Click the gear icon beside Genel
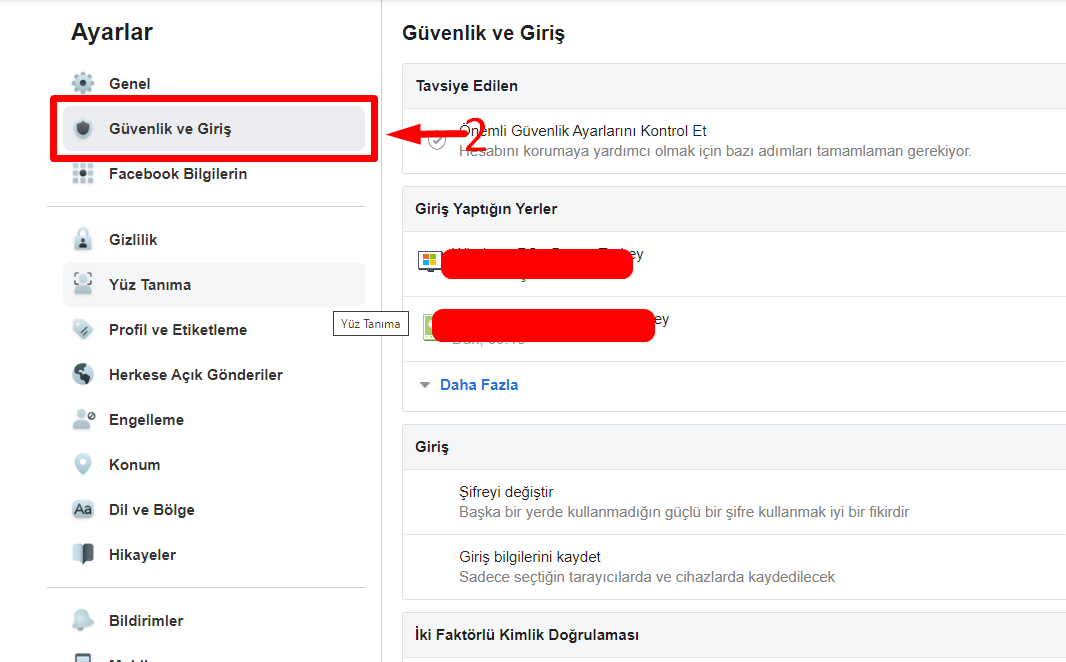Screen dimensions: 1066x662 pos(83,84)
